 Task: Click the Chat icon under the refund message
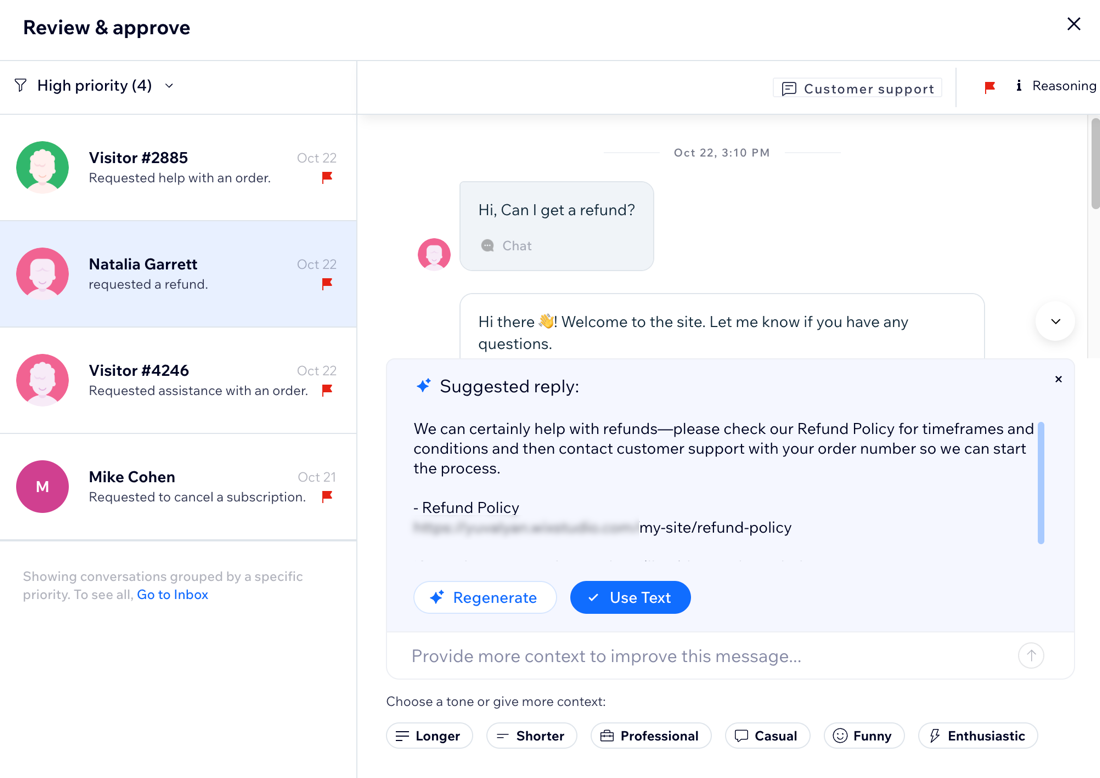487,245
